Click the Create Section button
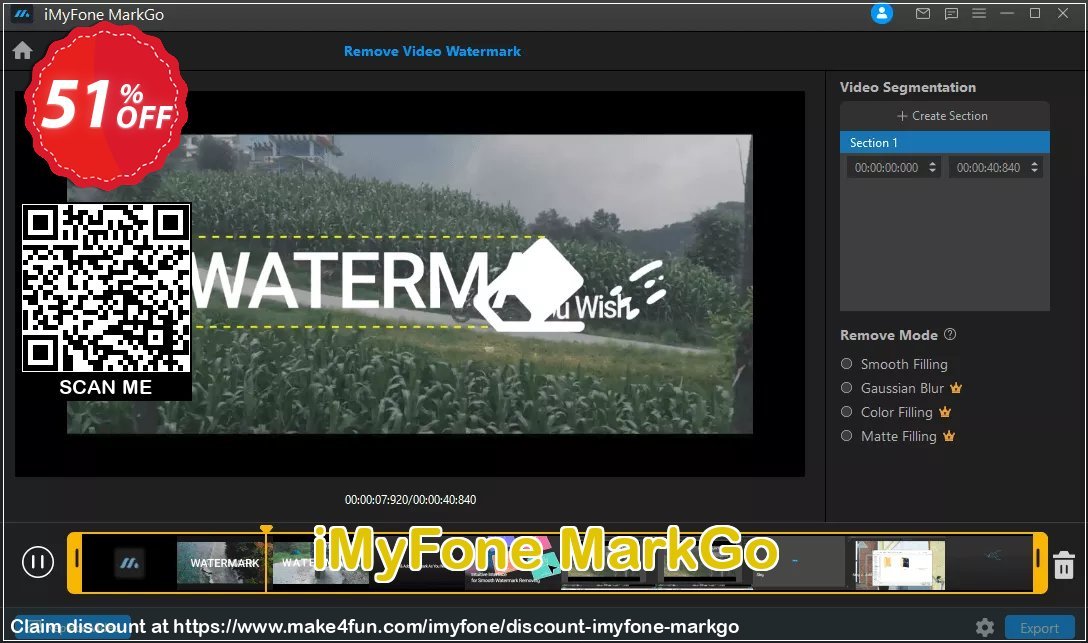This screenshot has height=643, width=1088. [944, 116]
